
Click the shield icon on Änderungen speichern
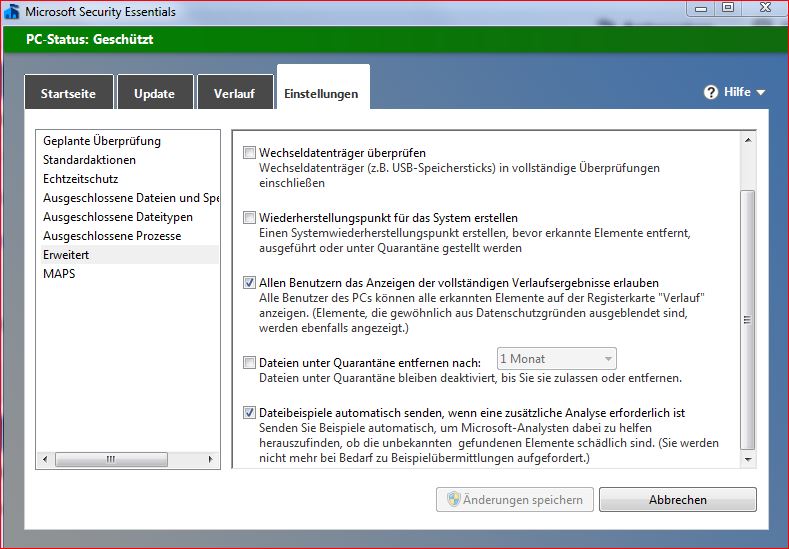(453, 499)
